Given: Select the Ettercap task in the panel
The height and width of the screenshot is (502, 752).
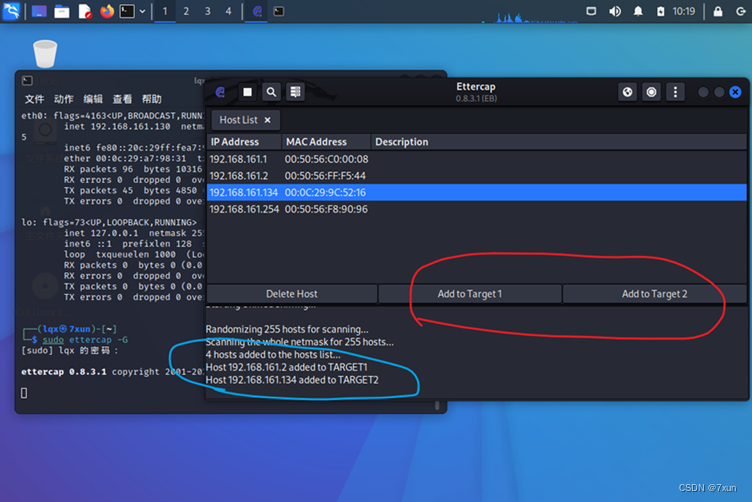Looking at the screenshot, I should 258,11.
